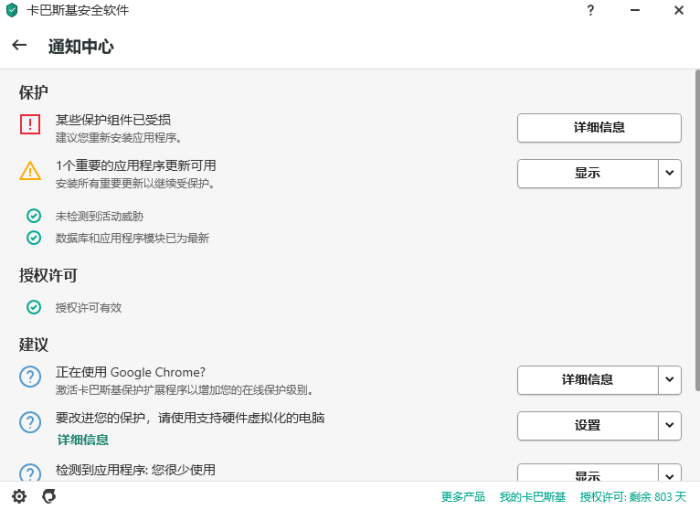The width and height of the screenshot is (700, 510).
Task: Open 我的卡巴斯基 link in the footer
Action: [533, 497]
